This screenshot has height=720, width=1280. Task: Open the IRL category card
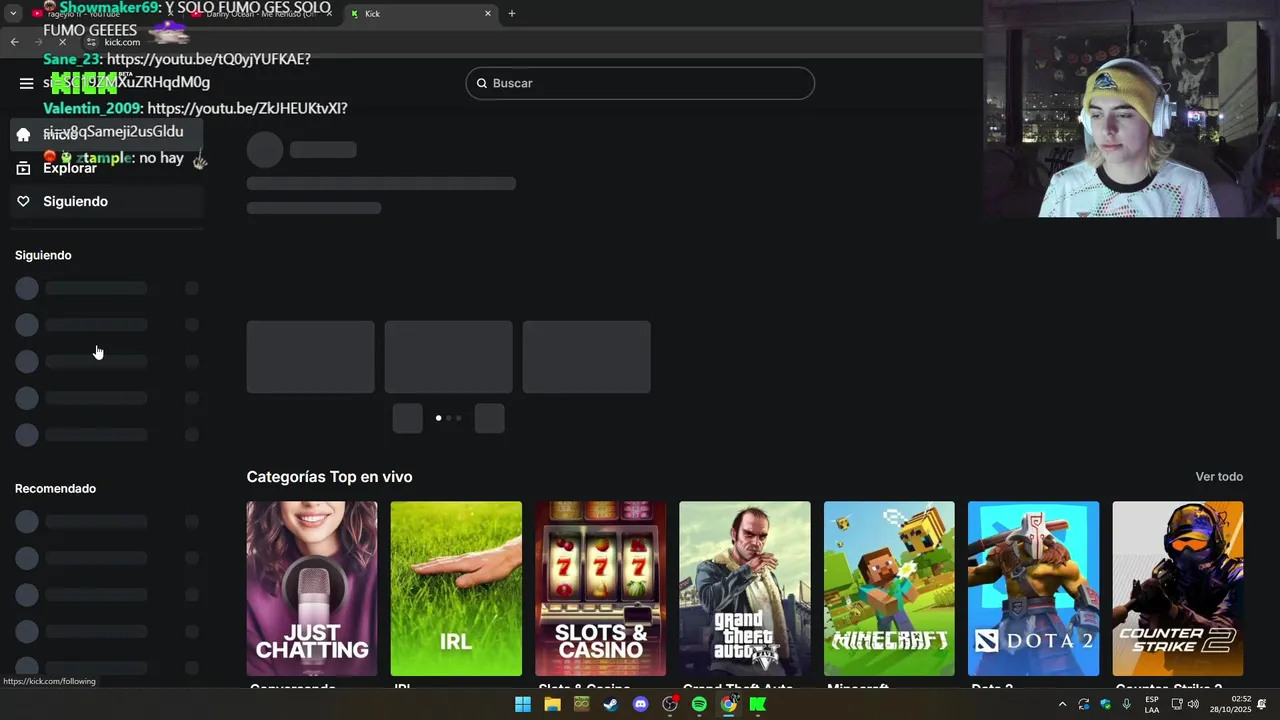coord(456,589)
